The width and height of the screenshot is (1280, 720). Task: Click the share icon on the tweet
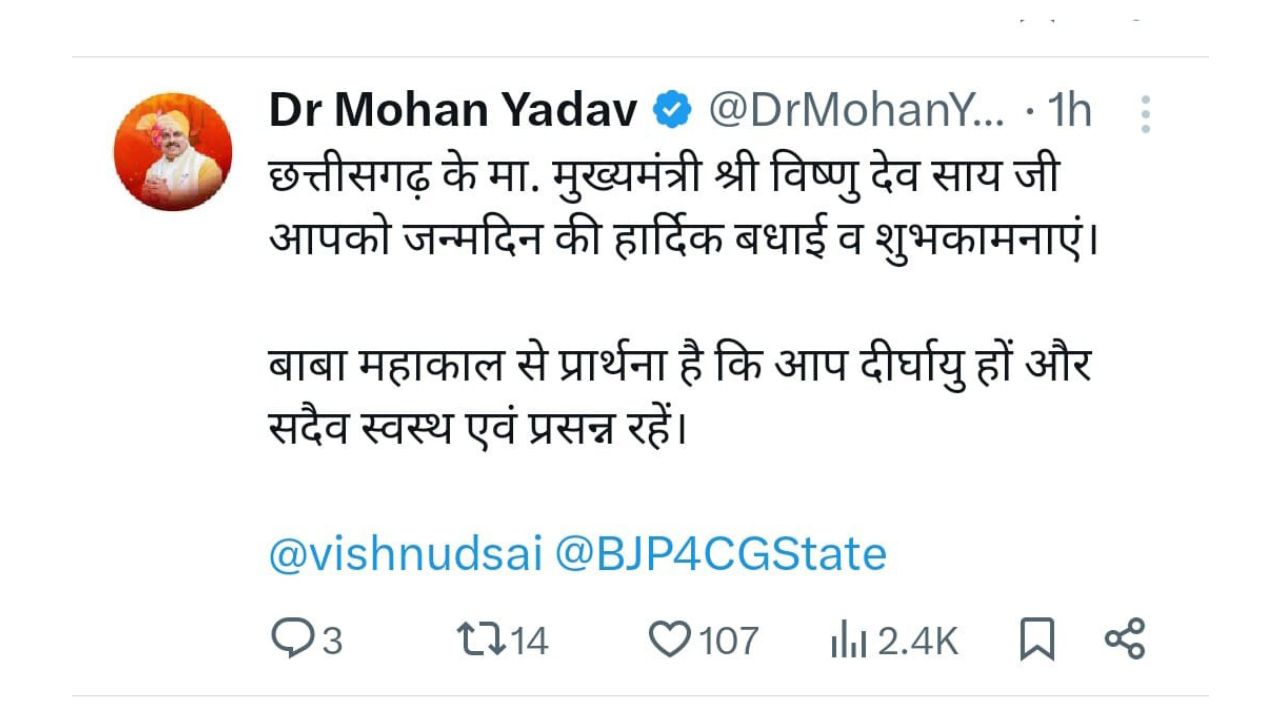pyautogui.click(x=1124, y=639)
